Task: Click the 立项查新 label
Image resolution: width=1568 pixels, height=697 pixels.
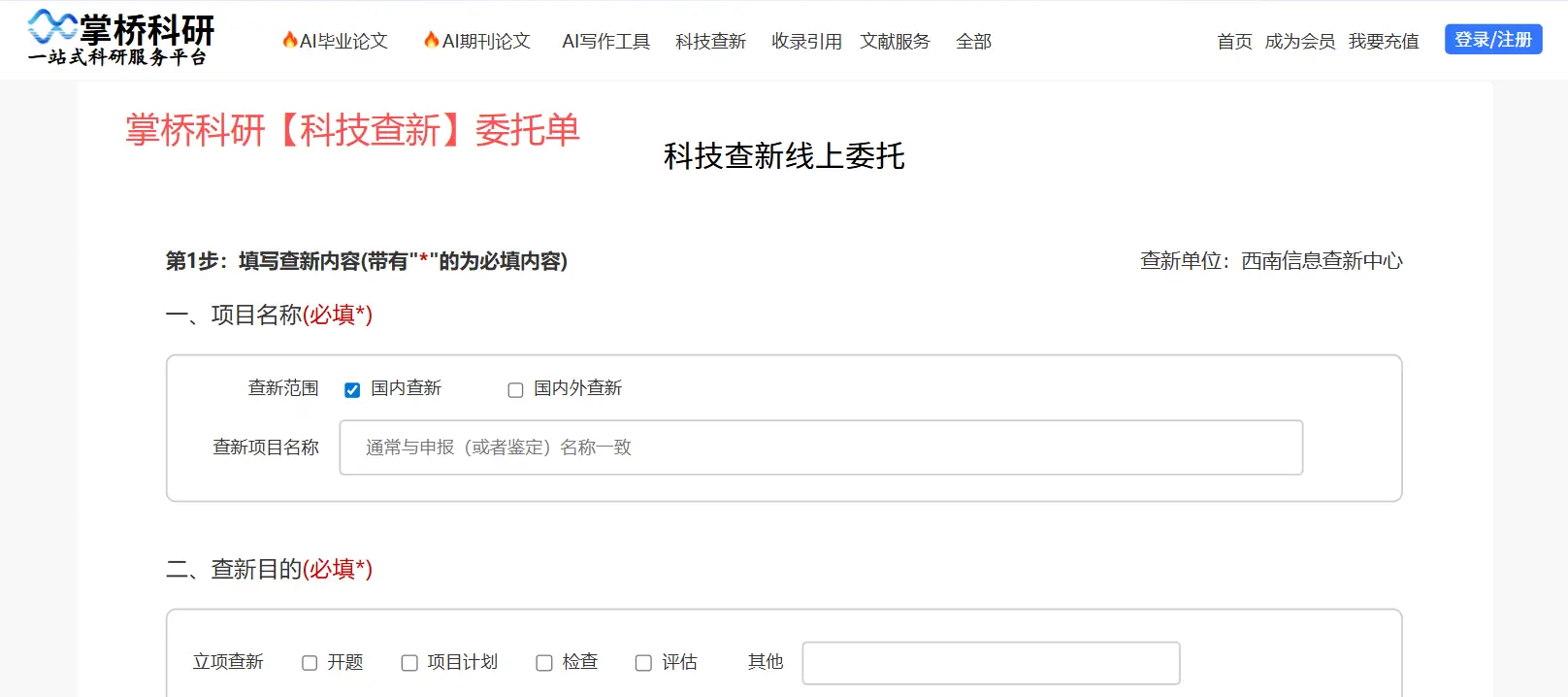Action: (x=228, y=662)
